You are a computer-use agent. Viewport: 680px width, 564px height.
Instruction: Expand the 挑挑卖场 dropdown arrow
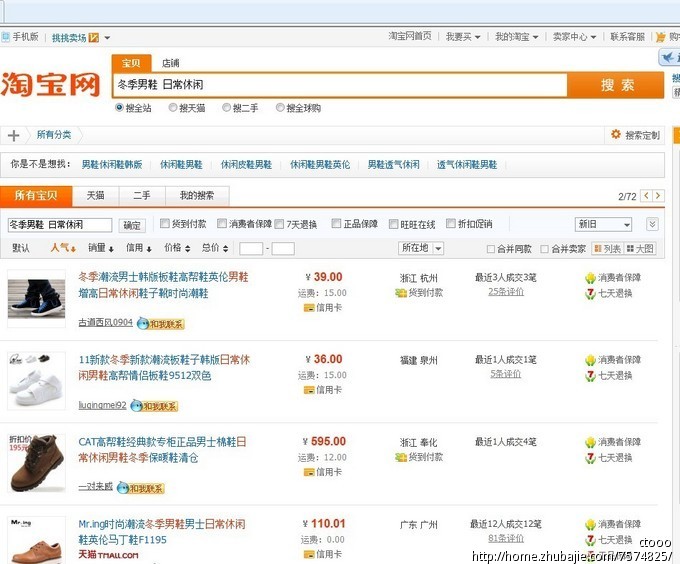pos(107,38)
